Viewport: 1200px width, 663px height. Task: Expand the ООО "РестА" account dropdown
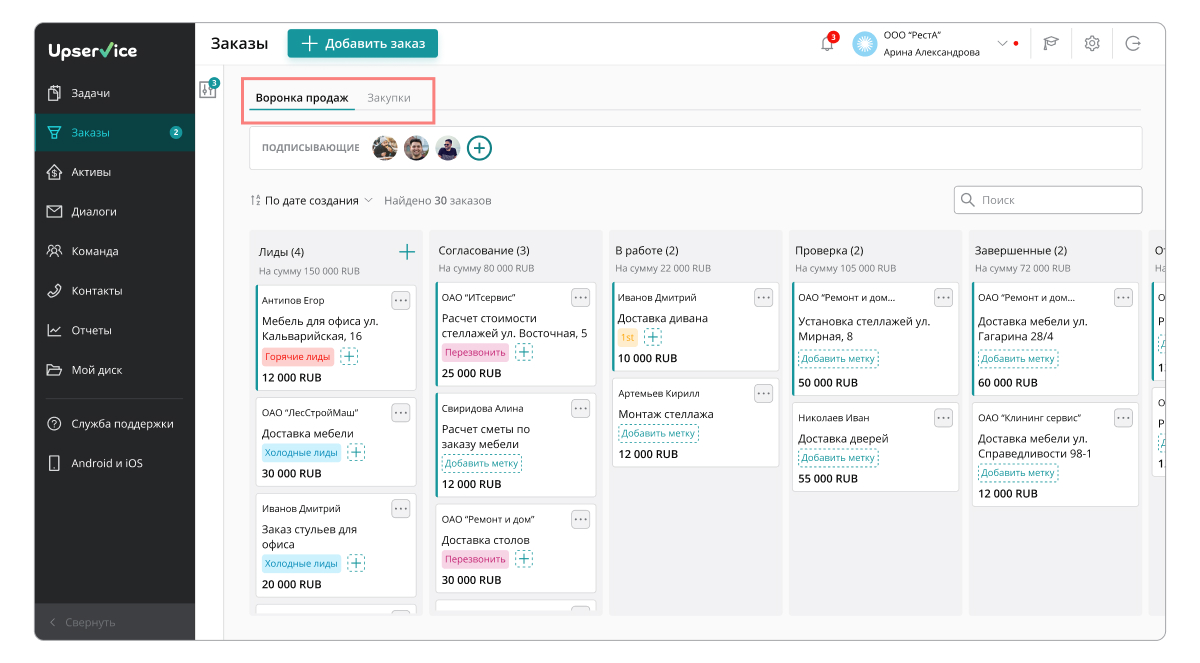pyautogui.click(x=1002, y=44)
